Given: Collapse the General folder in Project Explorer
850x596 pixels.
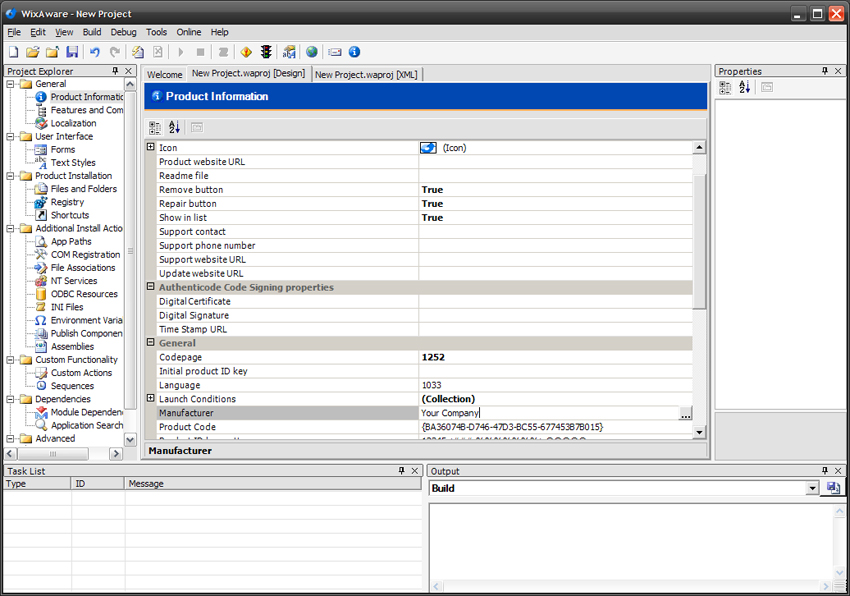Looking at the screenshot, I should [x=10, y=84].
